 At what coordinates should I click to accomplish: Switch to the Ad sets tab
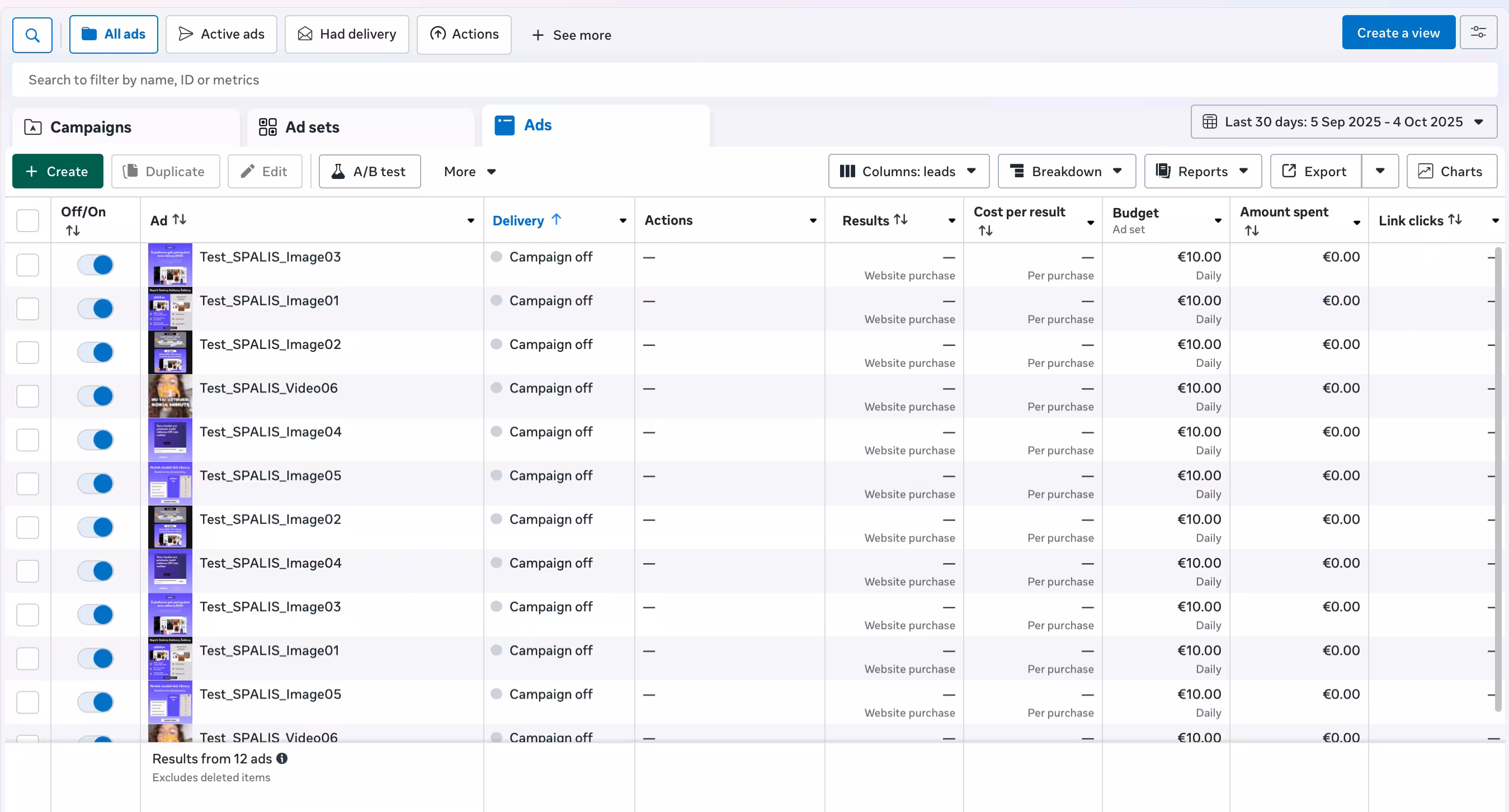click(x=312, y=127)
